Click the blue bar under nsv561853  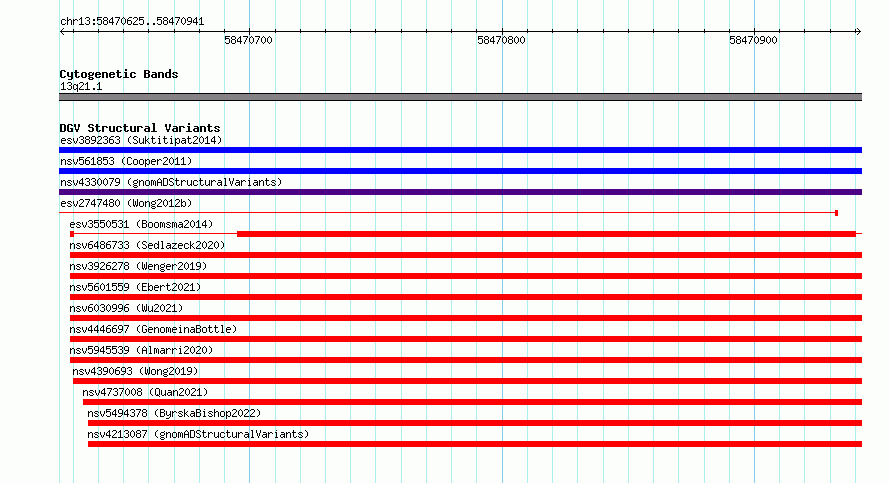pos(460,171)
